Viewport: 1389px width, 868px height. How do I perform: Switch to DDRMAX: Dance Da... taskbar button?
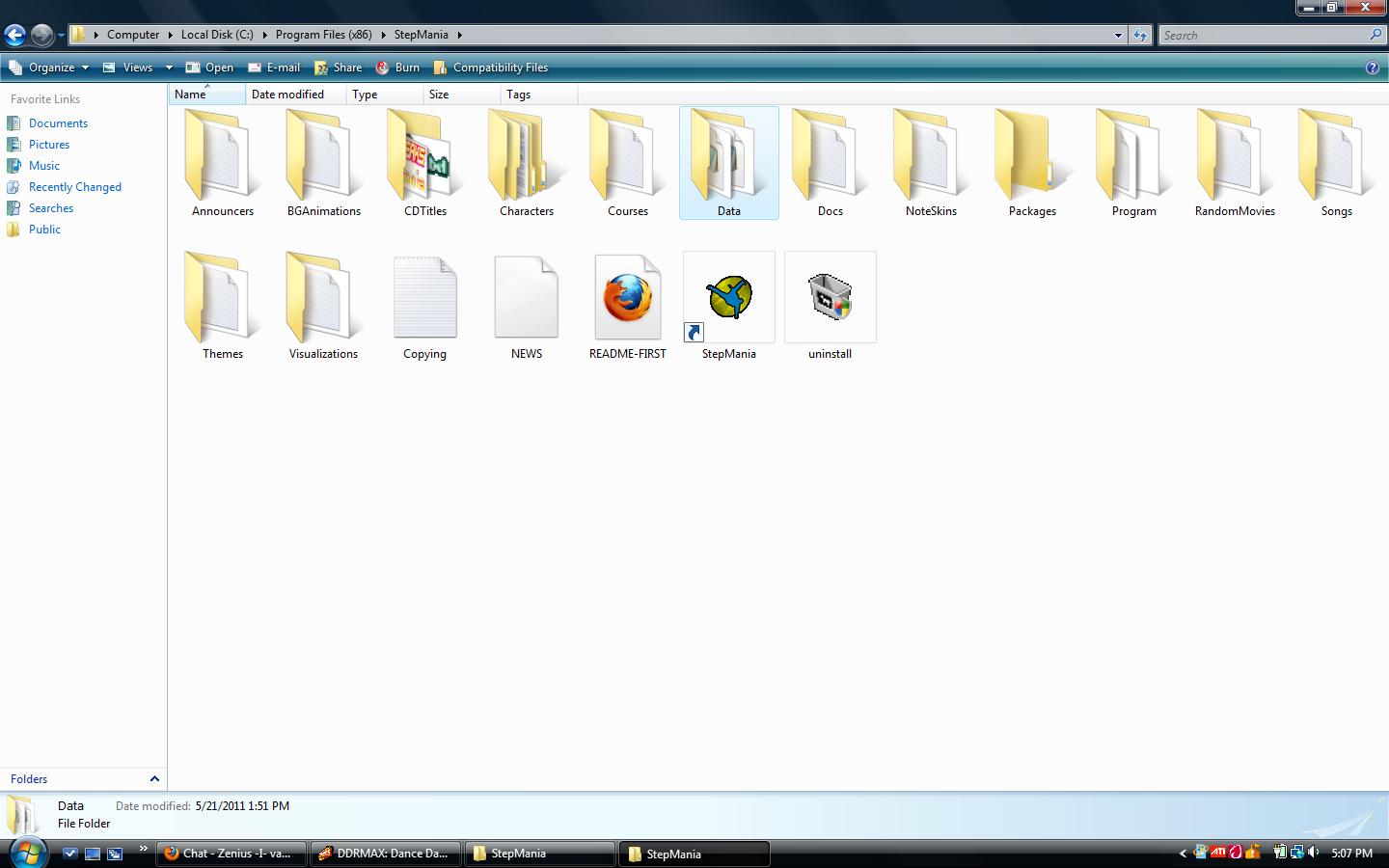pyautogui.click(x=386, y=854)
